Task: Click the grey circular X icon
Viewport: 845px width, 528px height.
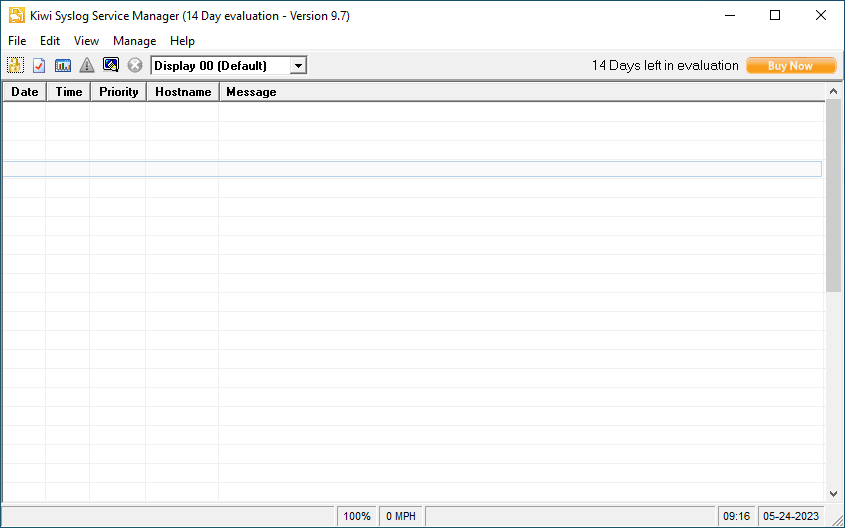Action: 135,65
